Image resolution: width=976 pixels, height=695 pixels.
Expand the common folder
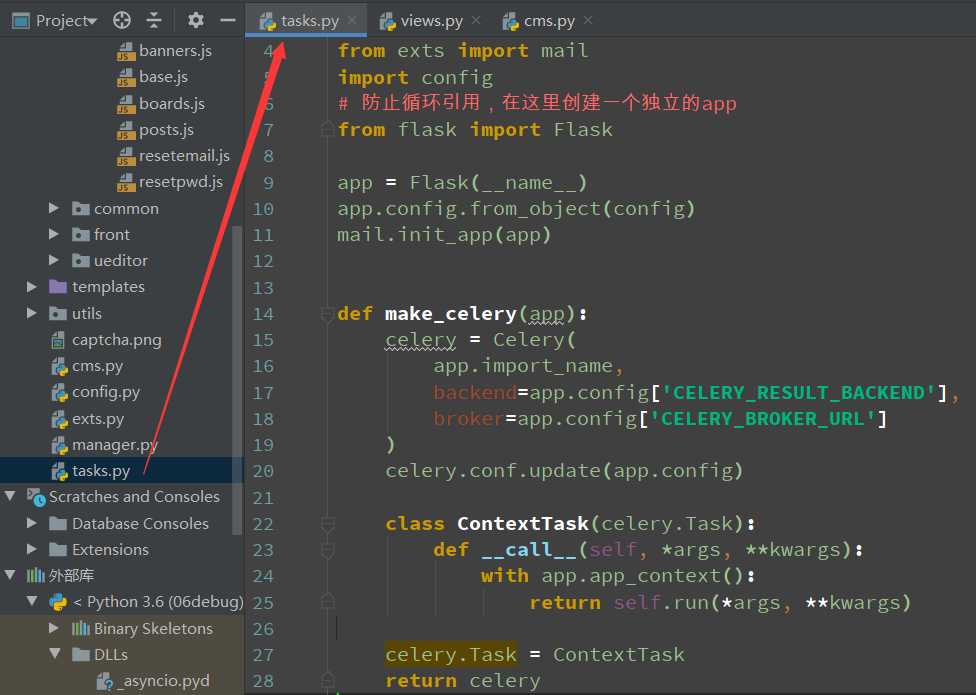[54, 208]
